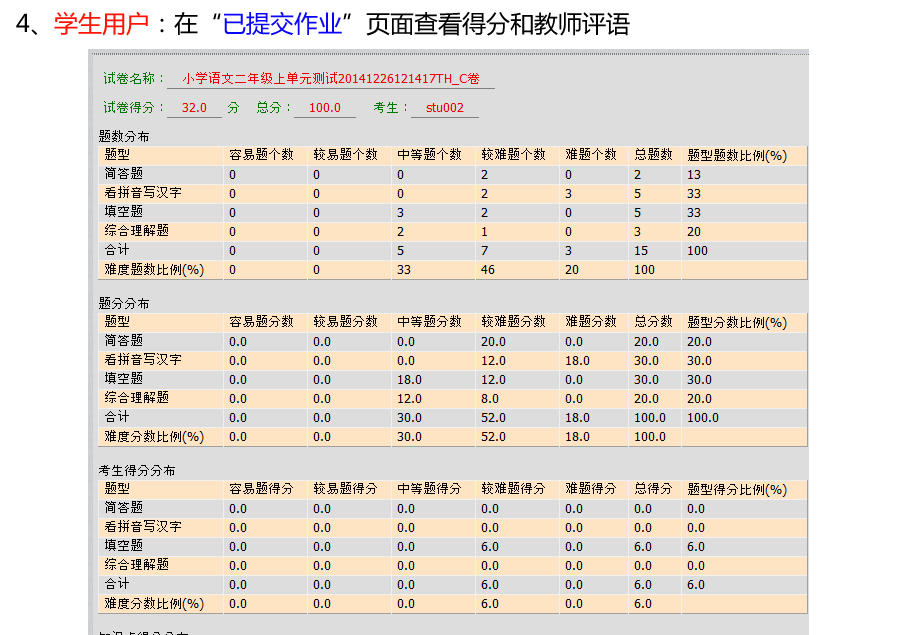The height and width of the screenshot is (635, 900).
Task: Click the 题型题数比例(%) column header
Action: point(737,155)
